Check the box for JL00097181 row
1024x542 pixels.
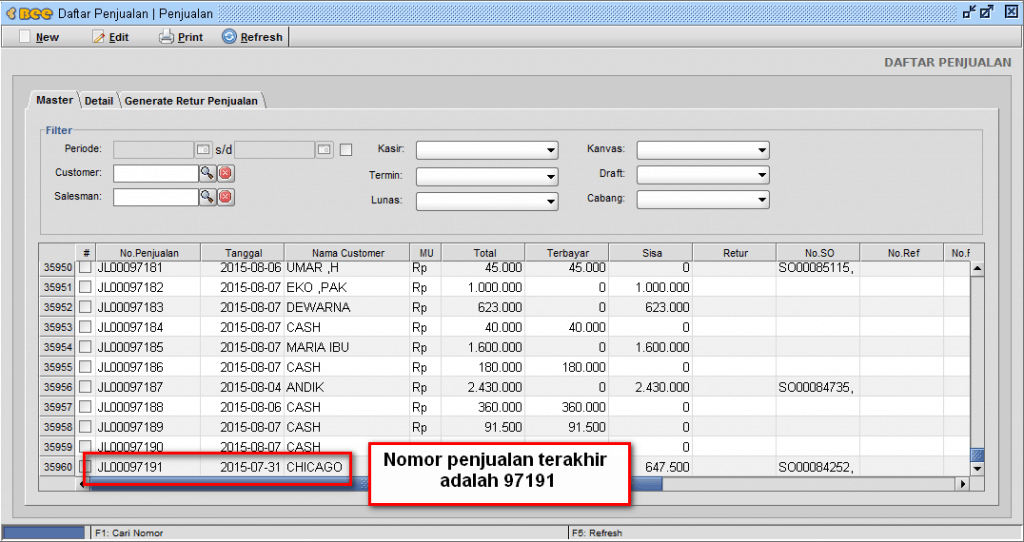(x=86, y=268)
